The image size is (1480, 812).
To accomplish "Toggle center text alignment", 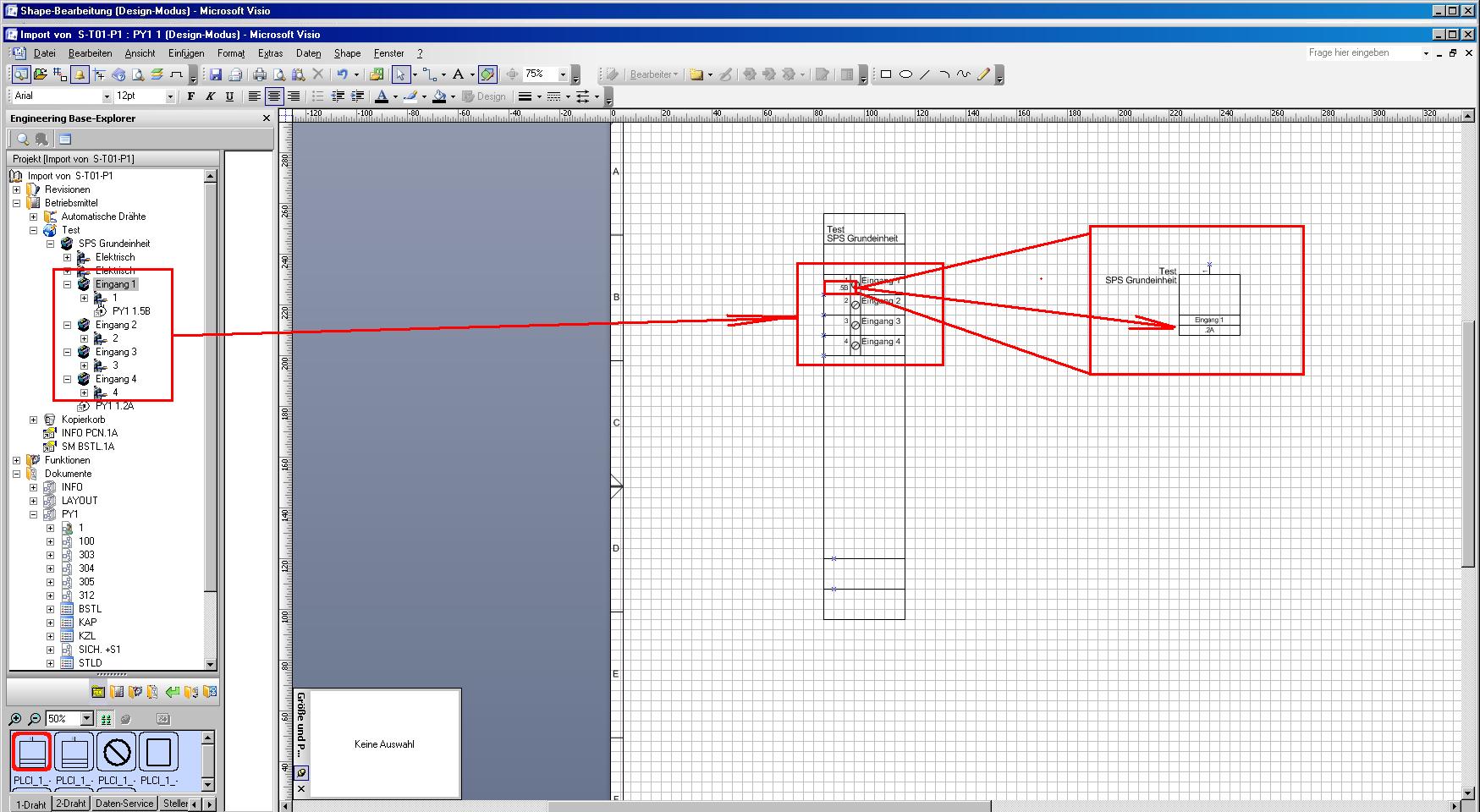I will [273, 96].
